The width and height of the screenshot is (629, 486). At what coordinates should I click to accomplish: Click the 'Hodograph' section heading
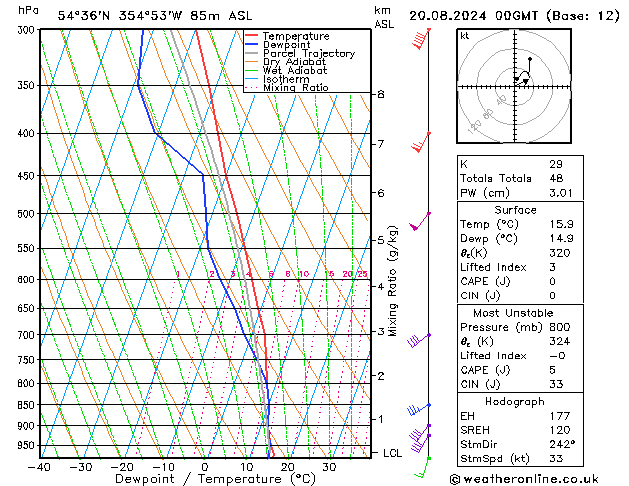[515, 401]
